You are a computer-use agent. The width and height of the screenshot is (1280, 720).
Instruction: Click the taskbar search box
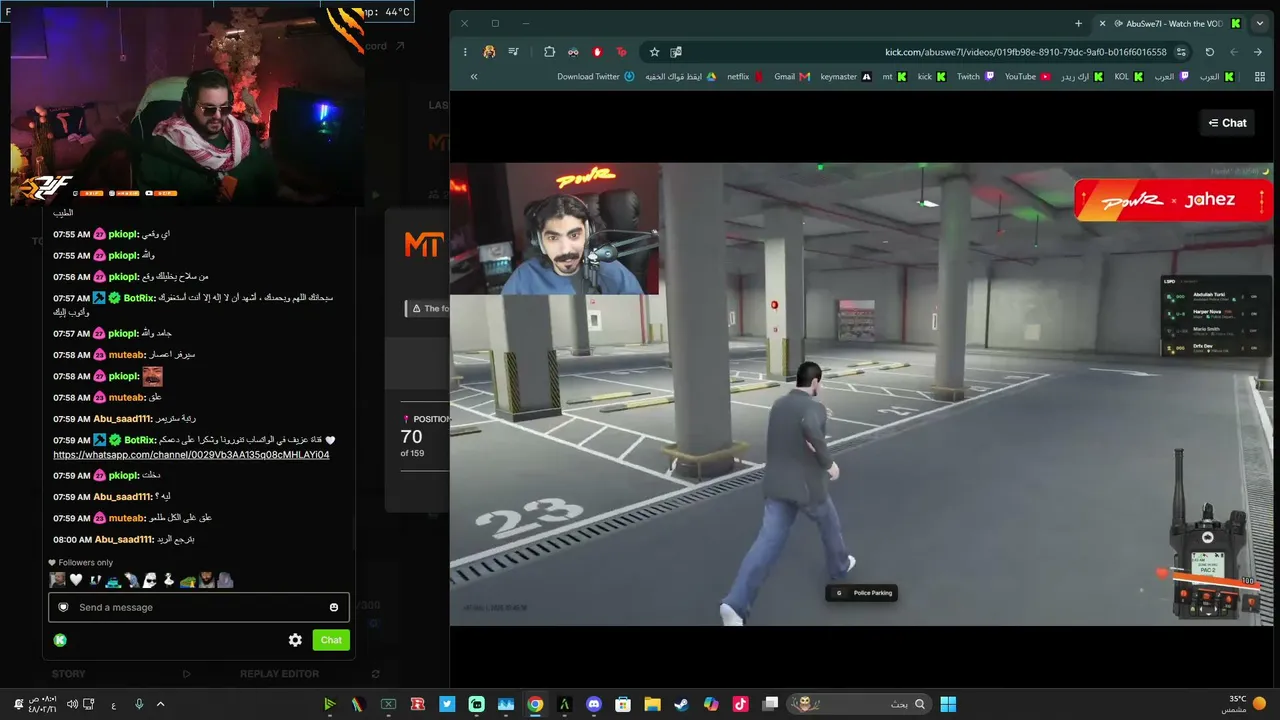coord(859,704)
